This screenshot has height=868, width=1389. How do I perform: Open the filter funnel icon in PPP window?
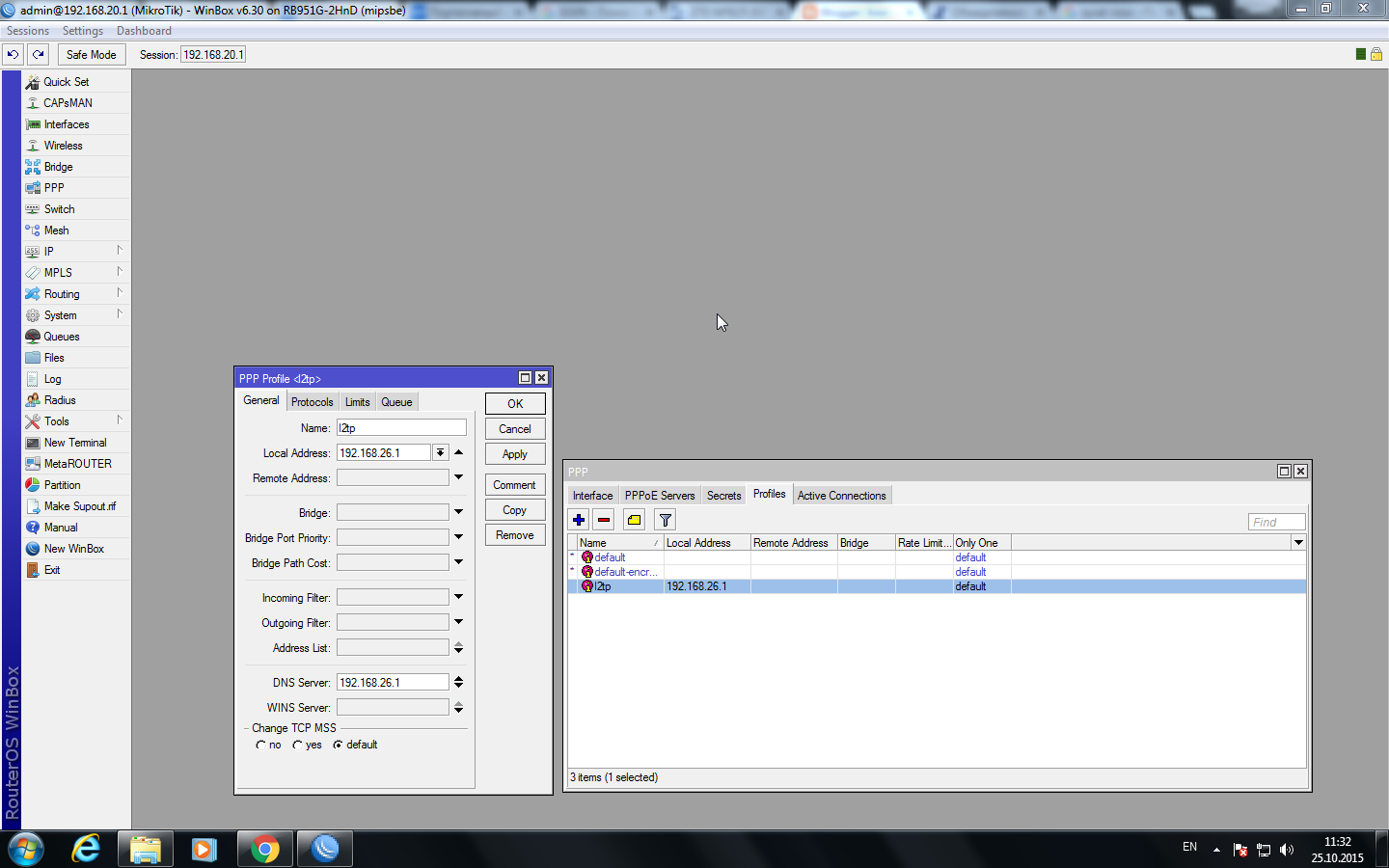click(x=666, y=520)
